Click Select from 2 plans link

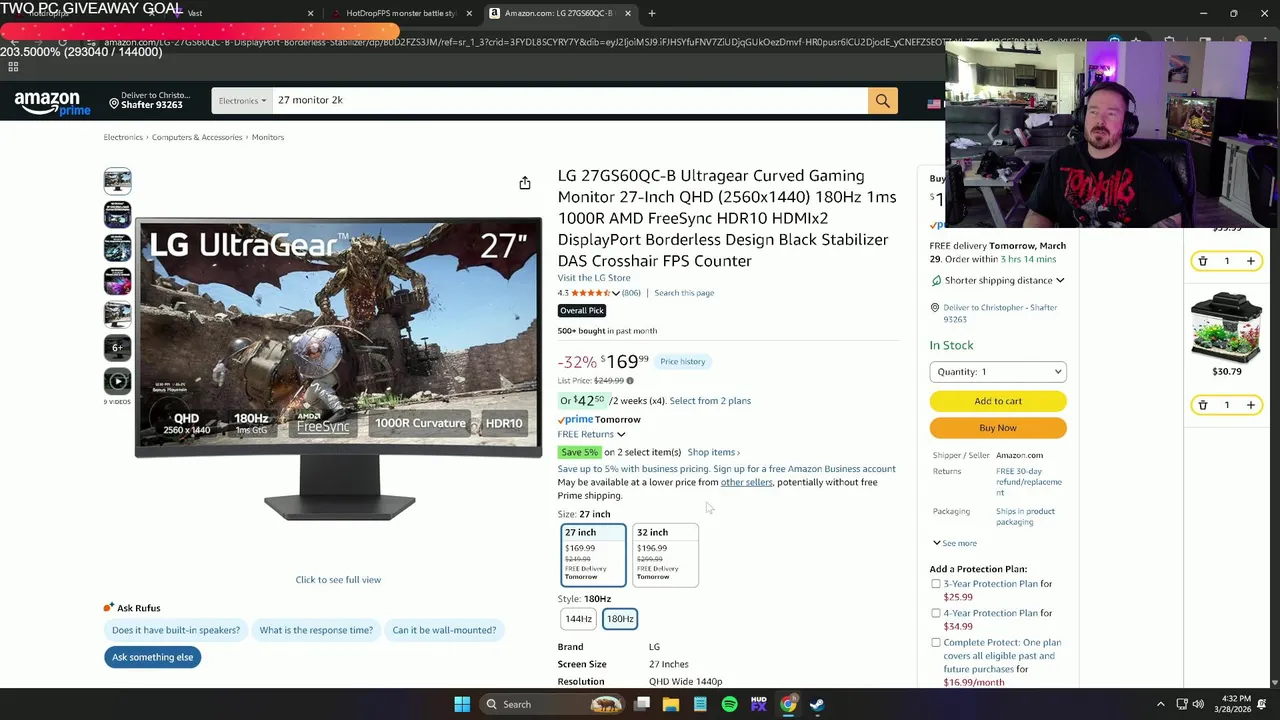[x=710, y=401]
